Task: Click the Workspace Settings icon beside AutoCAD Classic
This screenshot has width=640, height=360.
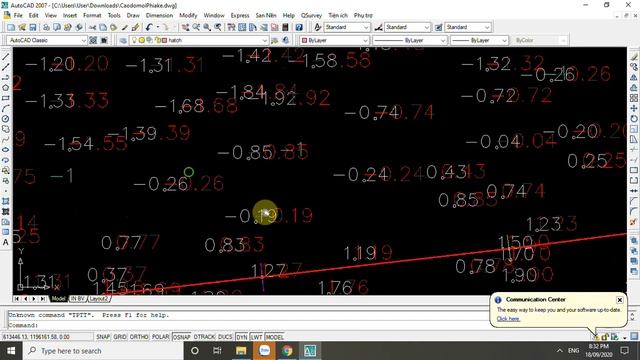Action: [x=93, y=40]
